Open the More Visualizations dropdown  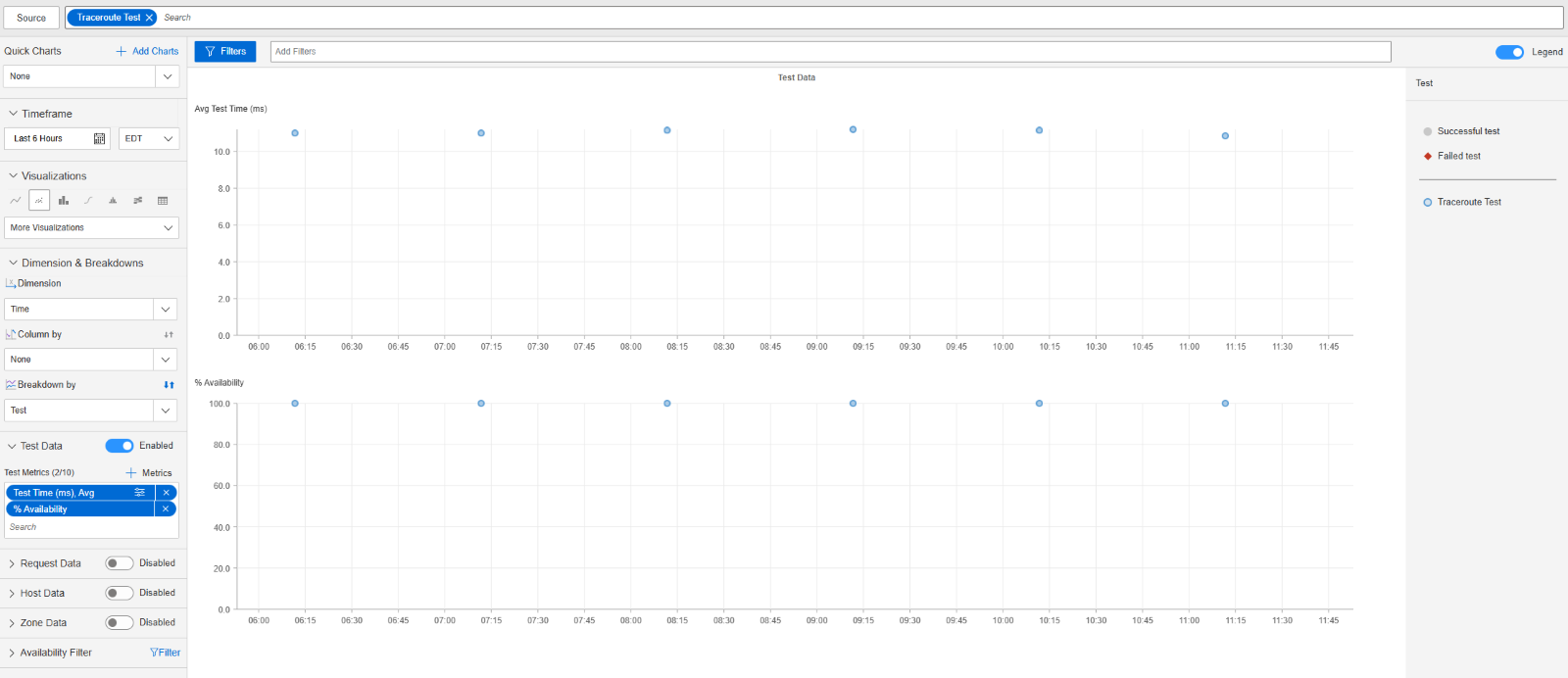coord(92,228)
